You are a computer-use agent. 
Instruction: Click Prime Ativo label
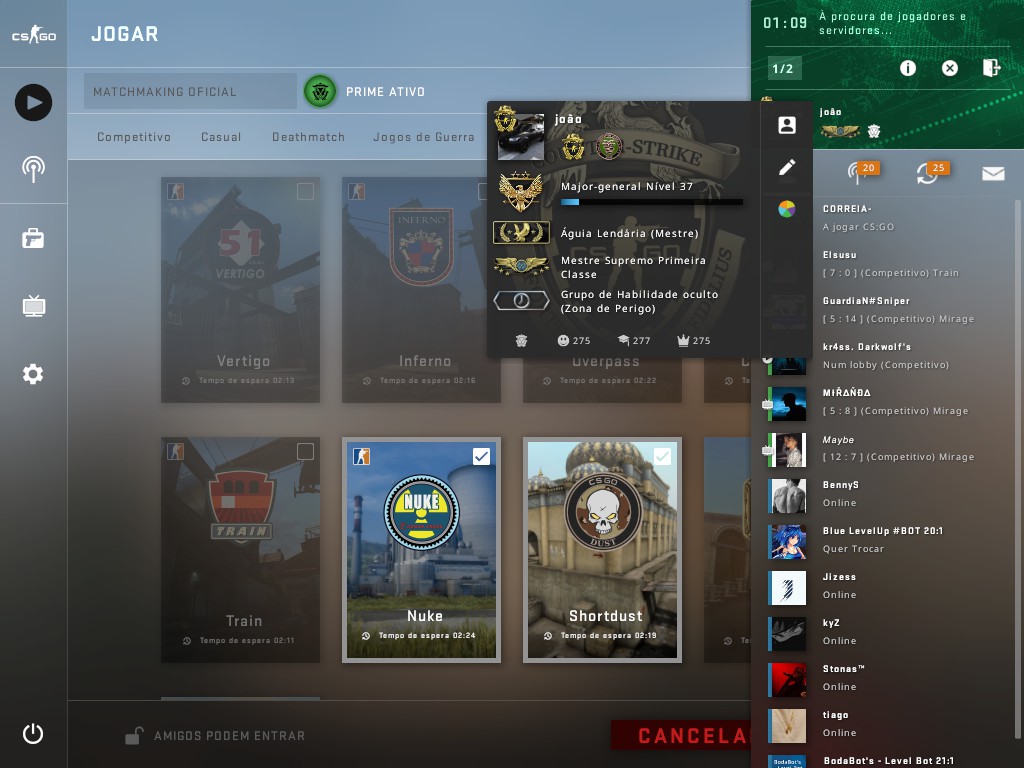click(x=385, y=92)
